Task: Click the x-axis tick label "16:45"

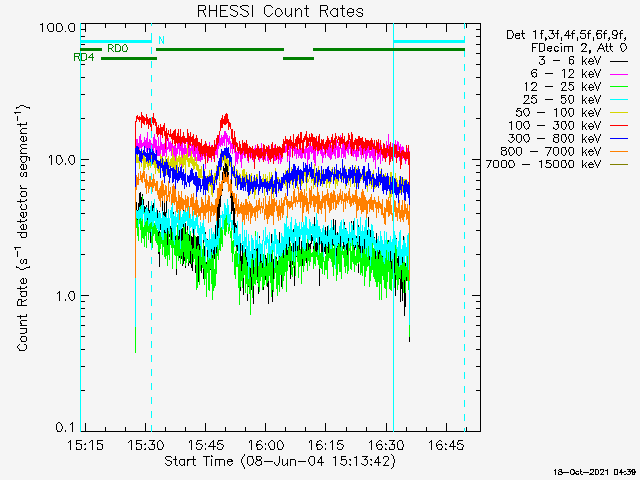Action: 446,445
